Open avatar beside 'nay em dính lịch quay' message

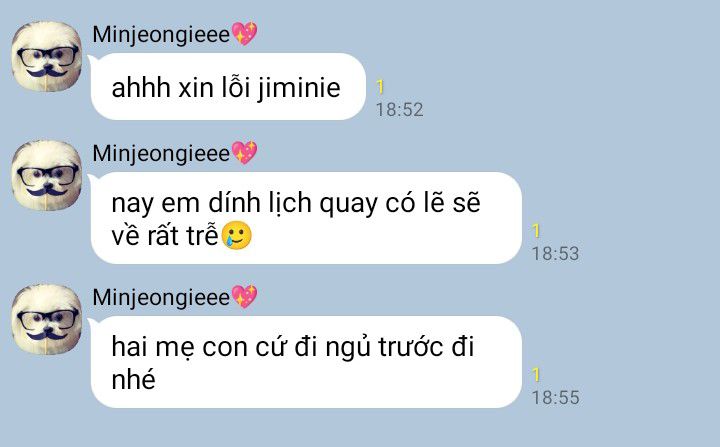pyautogui.click(x=47, y=175)
